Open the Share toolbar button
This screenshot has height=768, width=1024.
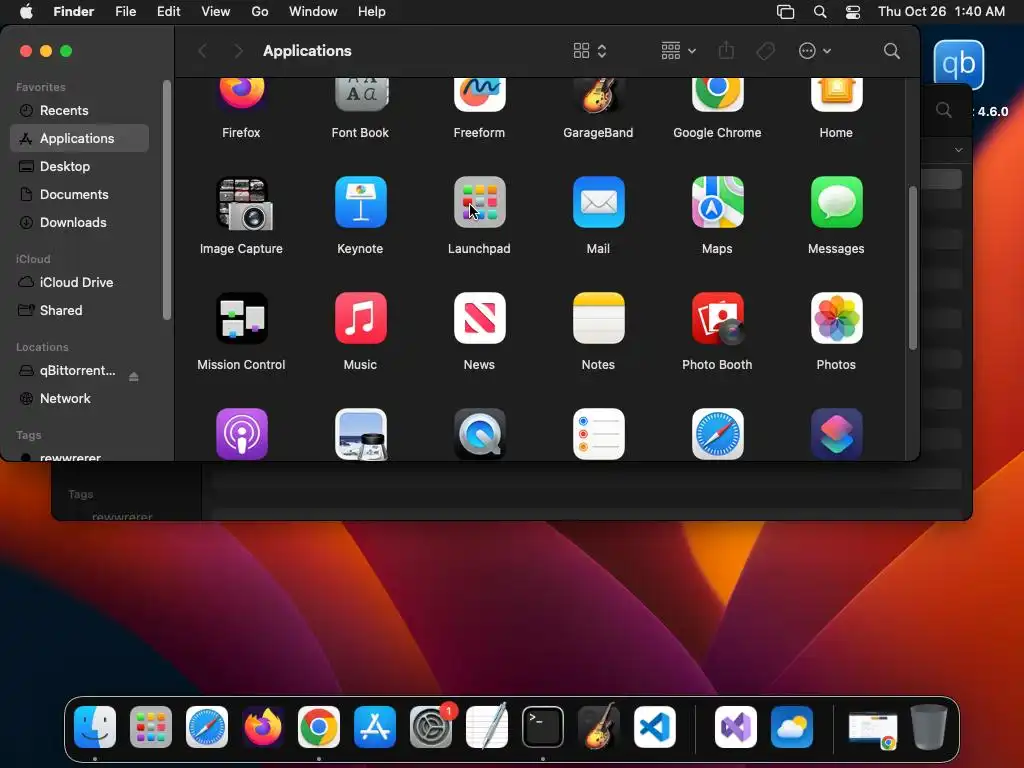click(x=726, y=51)
